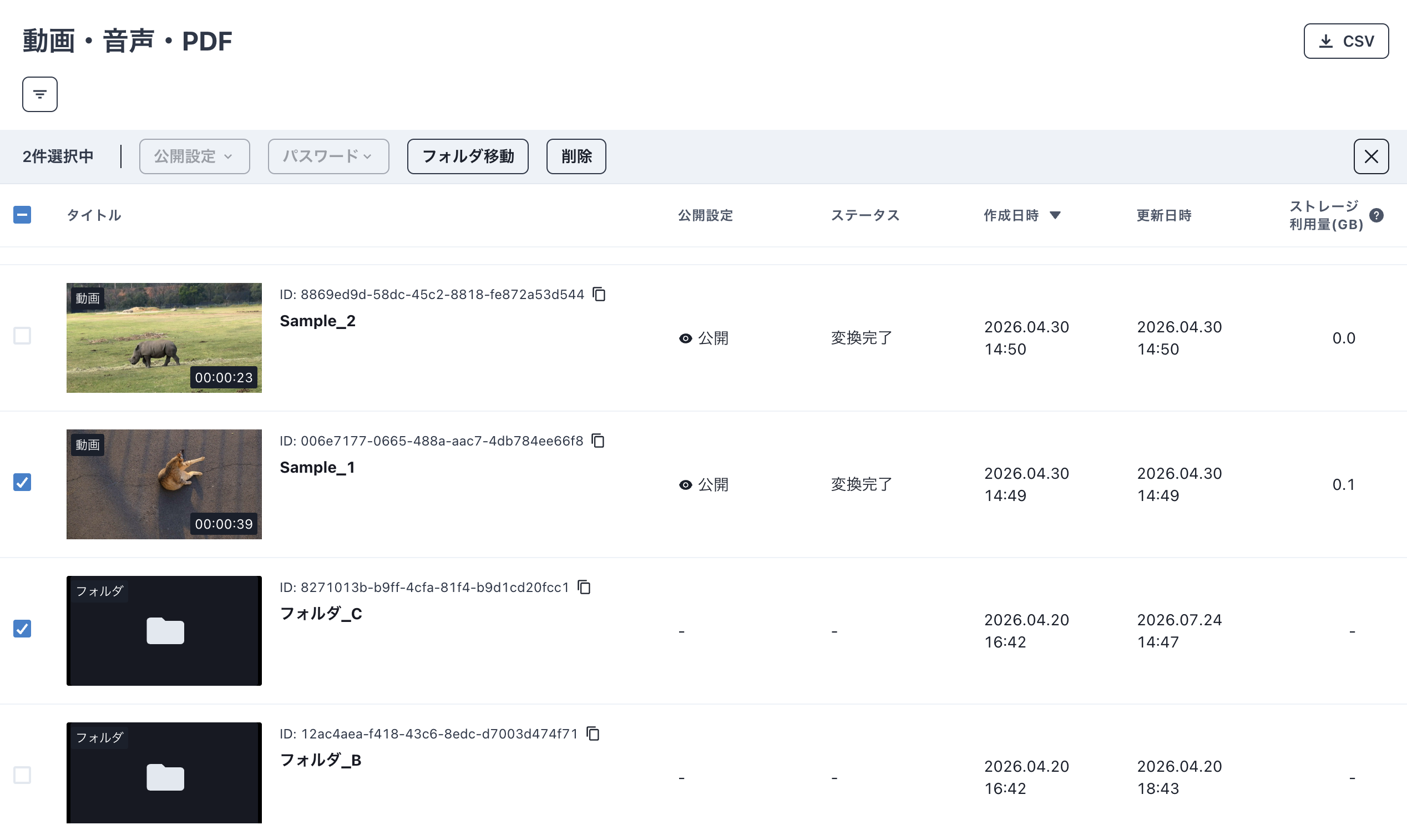The image size is (1407, 840).
Task: Click the ステータス column header
Action: 865,215
